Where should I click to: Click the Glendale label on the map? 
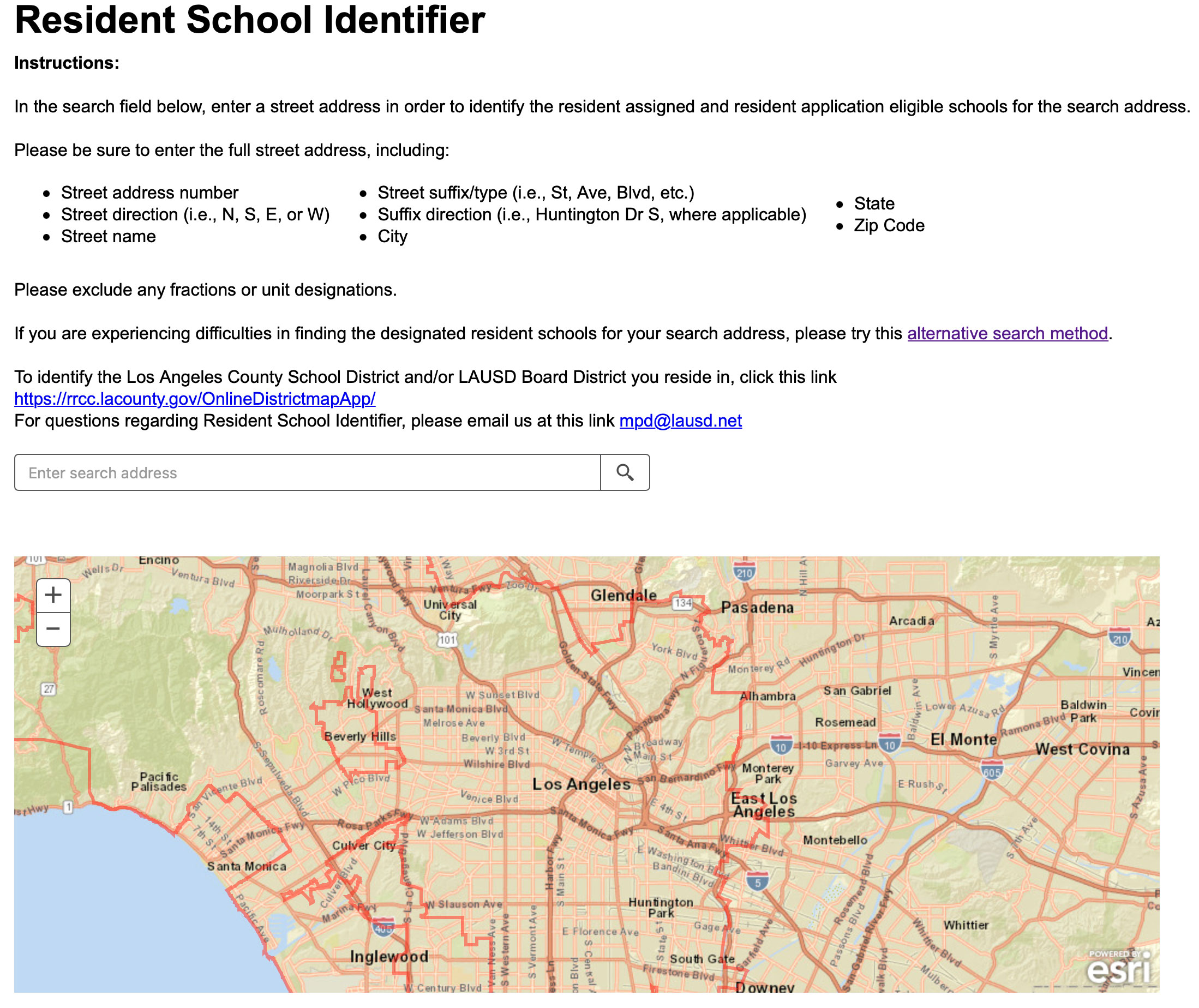624,596
